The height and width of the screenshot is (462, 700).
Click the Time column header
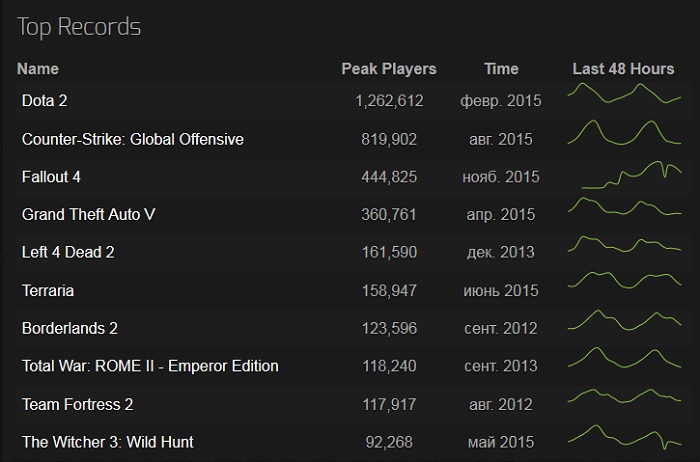(501, 69)
